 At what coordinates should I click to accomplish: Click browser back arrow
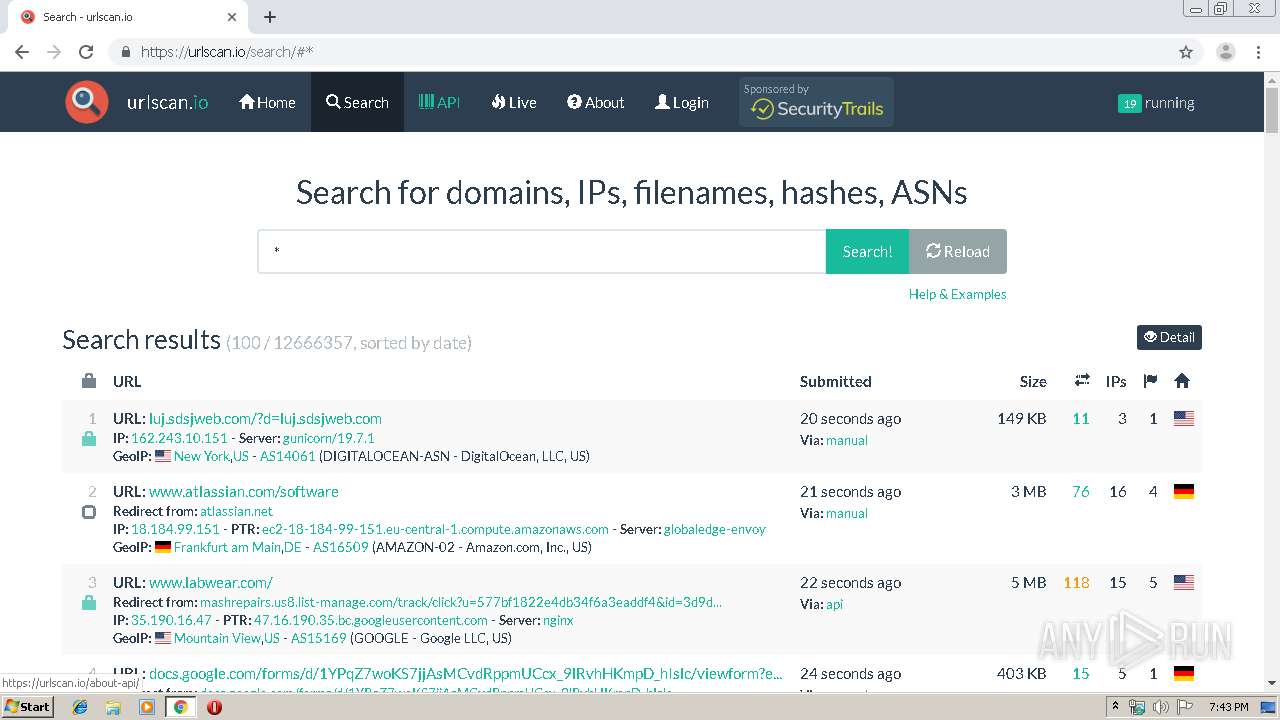[22, 52]
